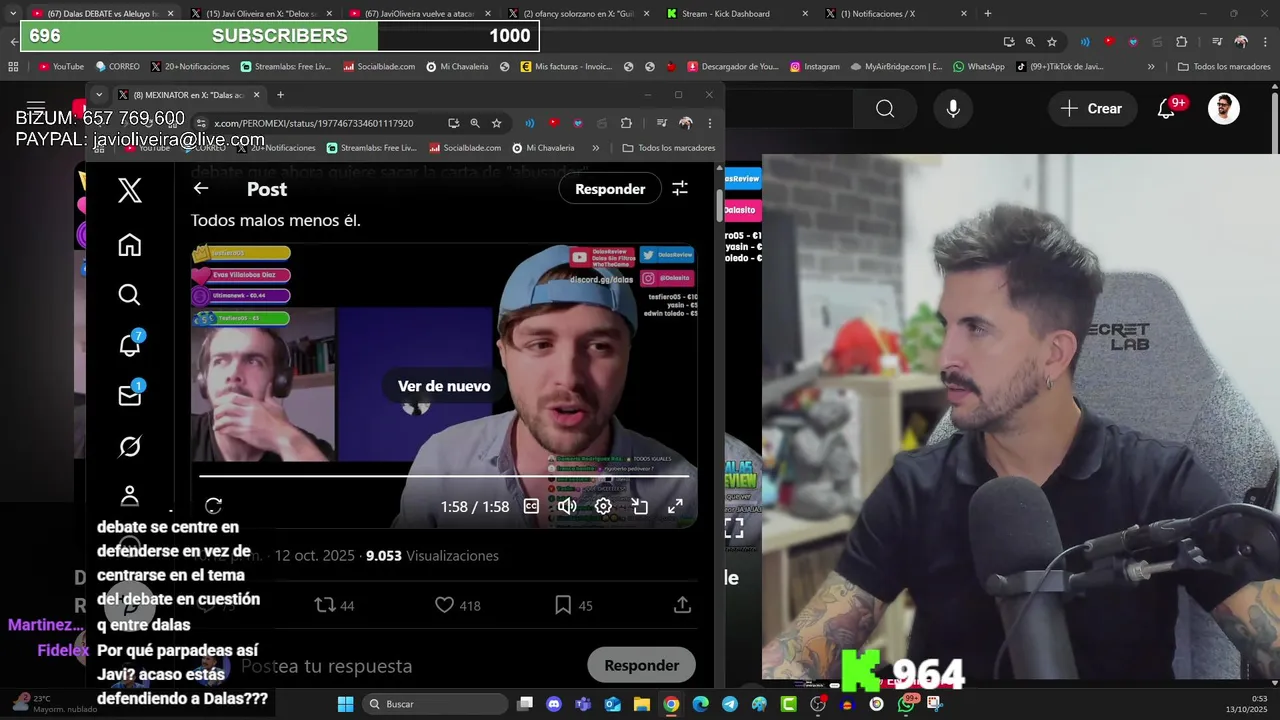Expand overflow bookmarks in main browser
The width and height of the screenshot is (1280, 720).
[x=1151, y=67]
